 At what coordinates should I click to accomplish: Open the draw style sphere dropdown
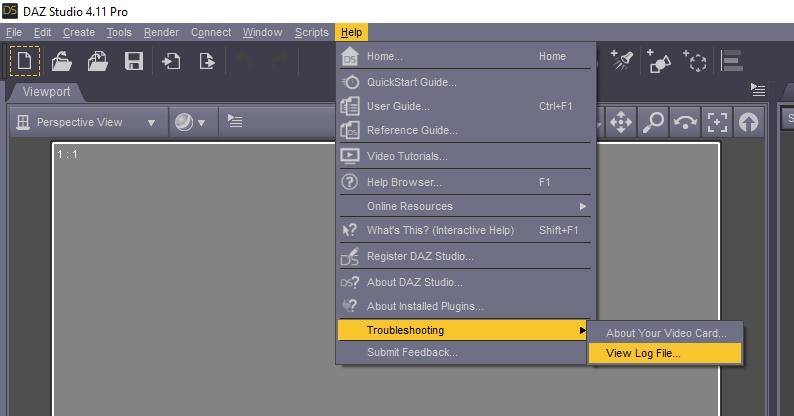190,122
